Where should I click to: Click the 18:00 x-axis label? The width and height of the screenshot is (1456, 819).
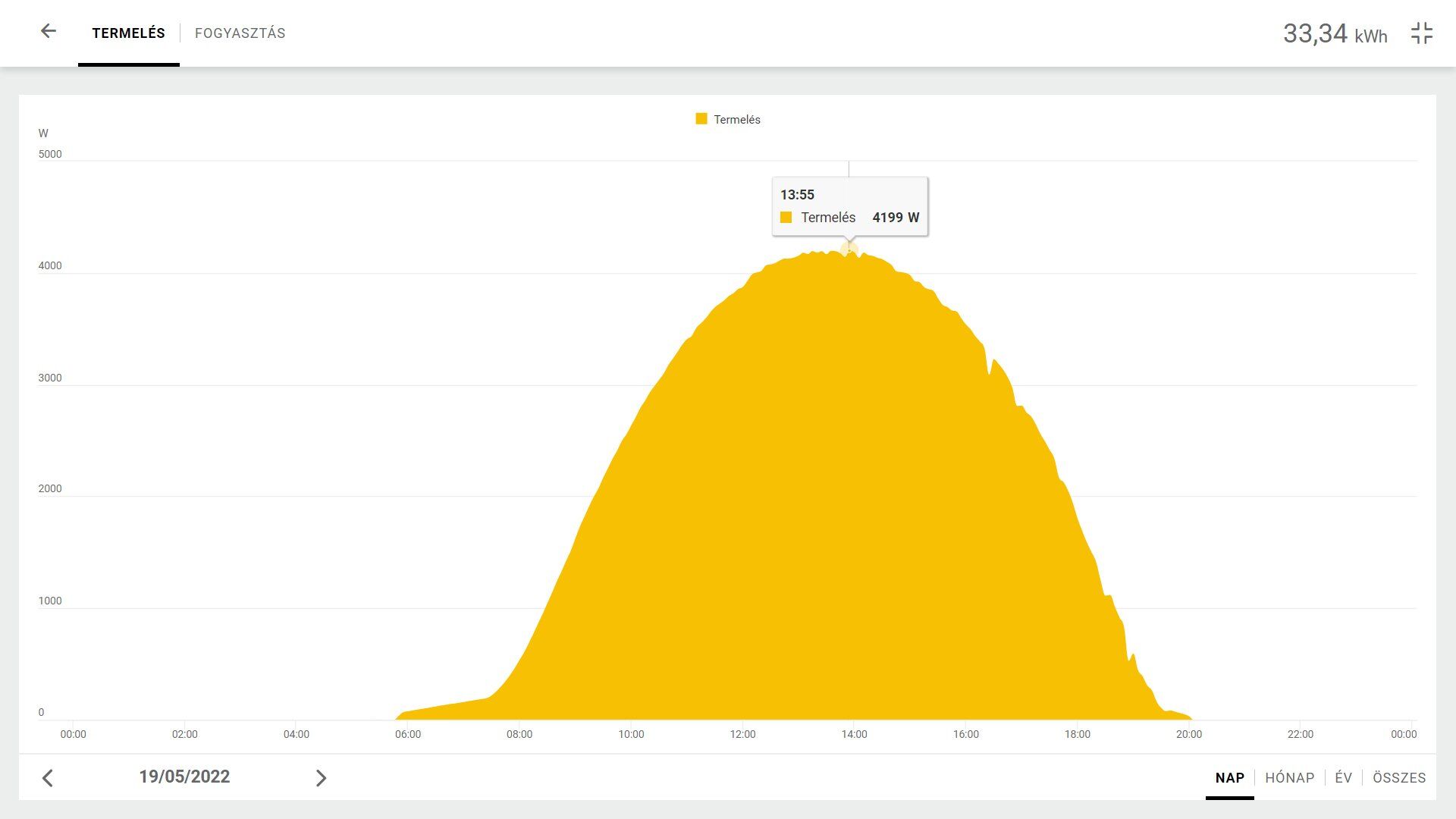pos(1077,734)
